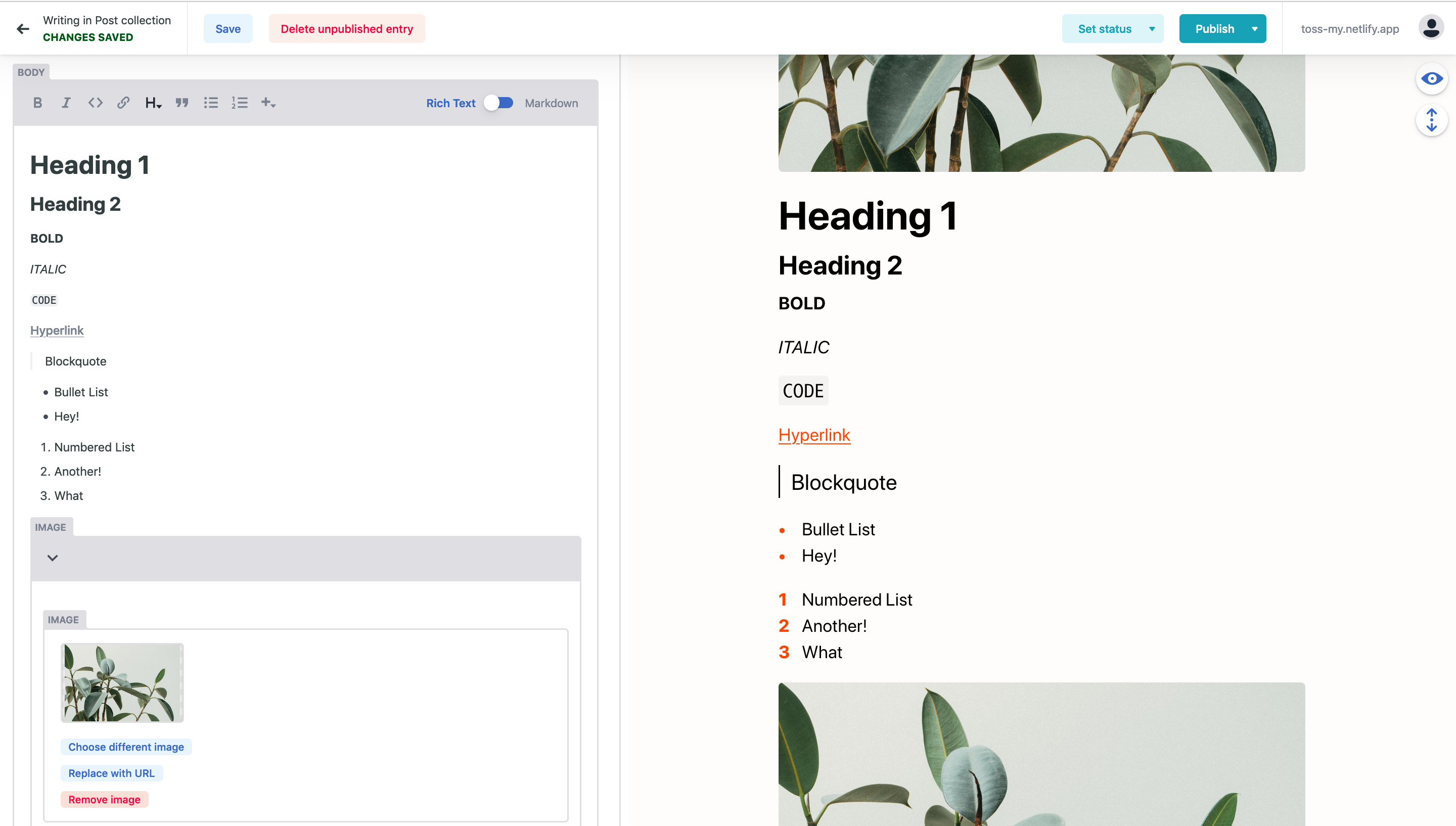Open the heading level dropdown
Screen dimensions: 1456x826
(x=153, y=103)
